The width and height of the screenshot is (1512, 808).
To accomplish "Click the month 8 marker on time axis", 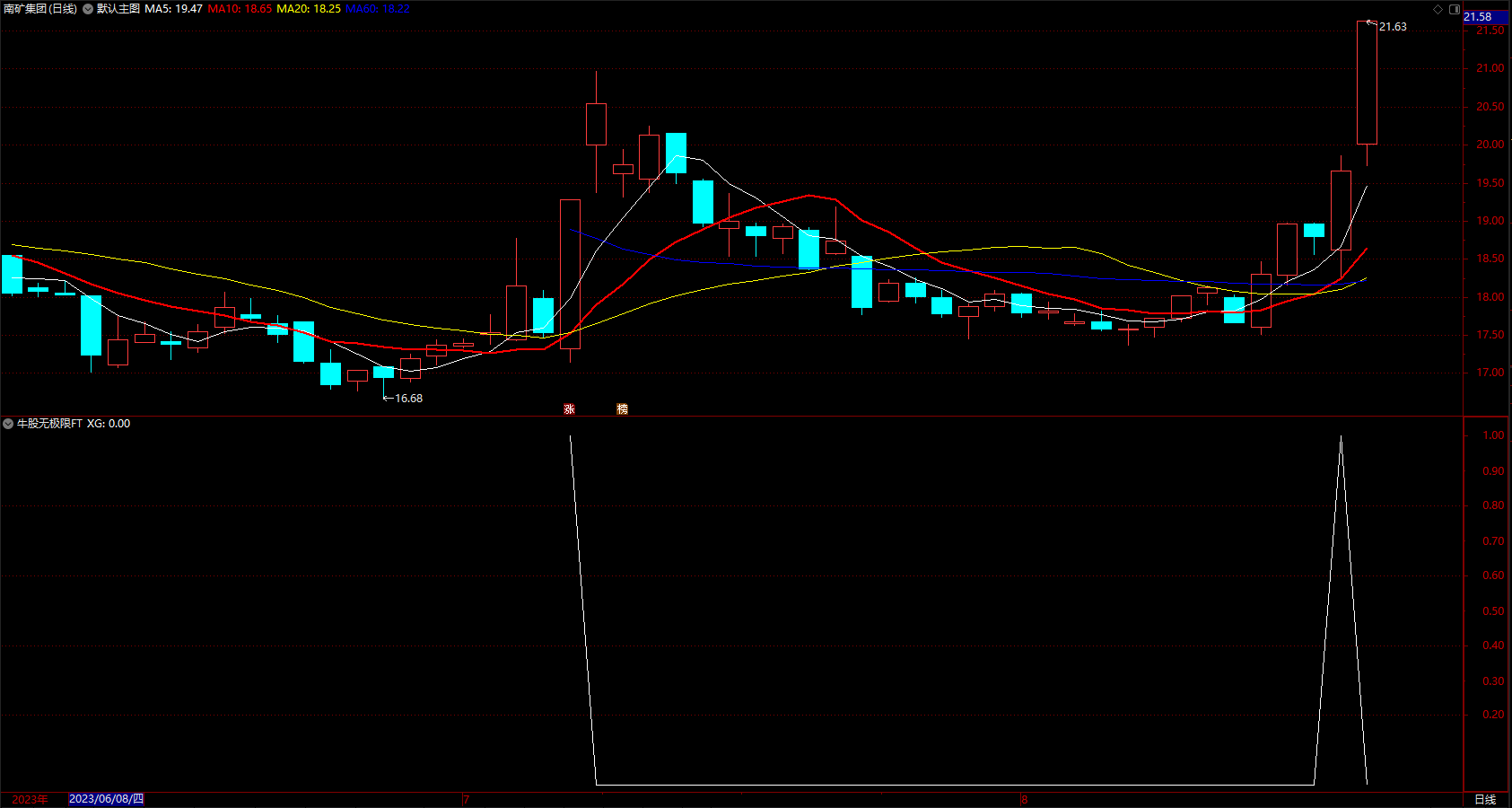I will [x=1024, y=799].
